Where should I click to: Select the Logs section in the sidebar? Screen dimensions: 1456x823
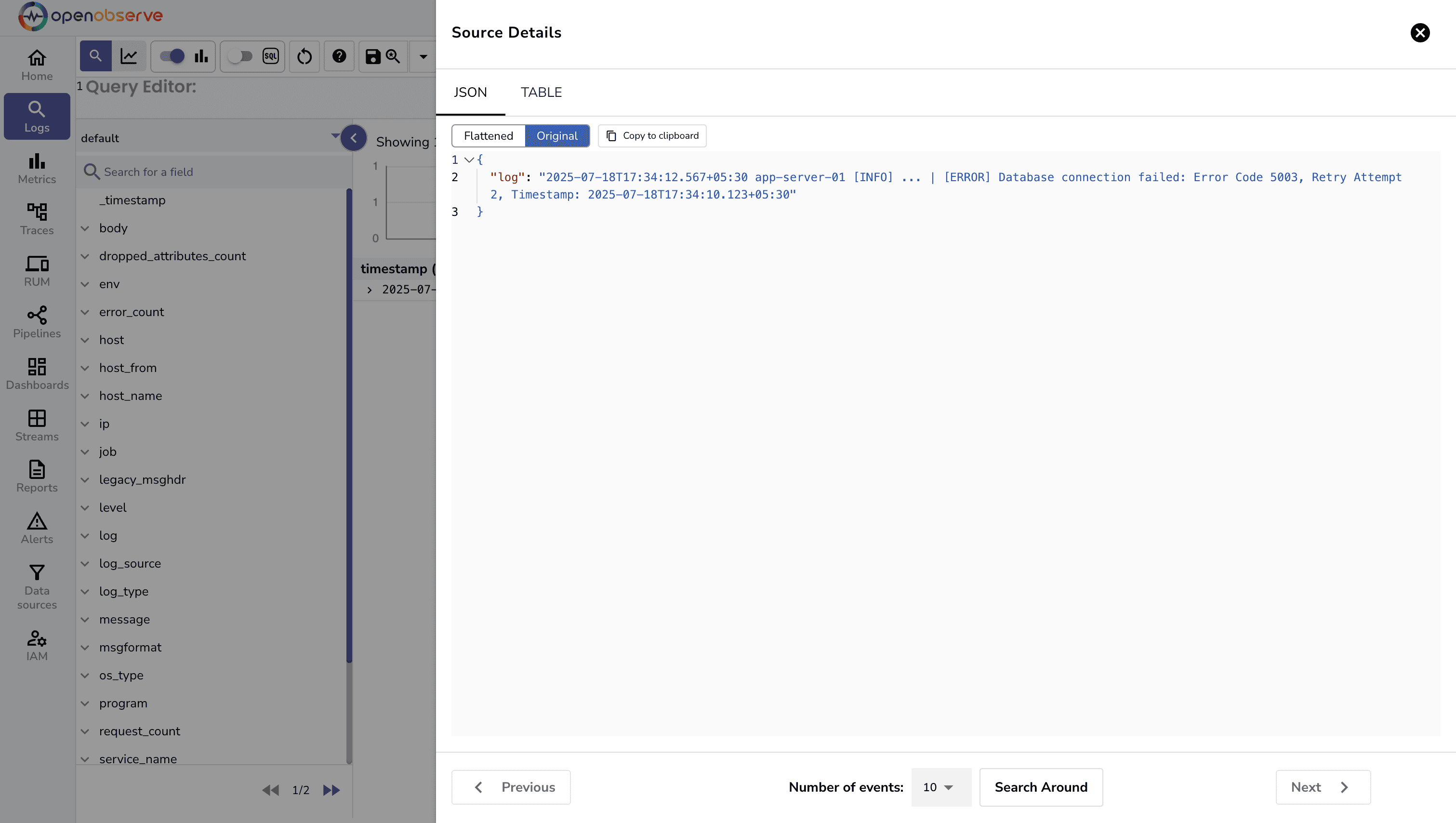36,116
